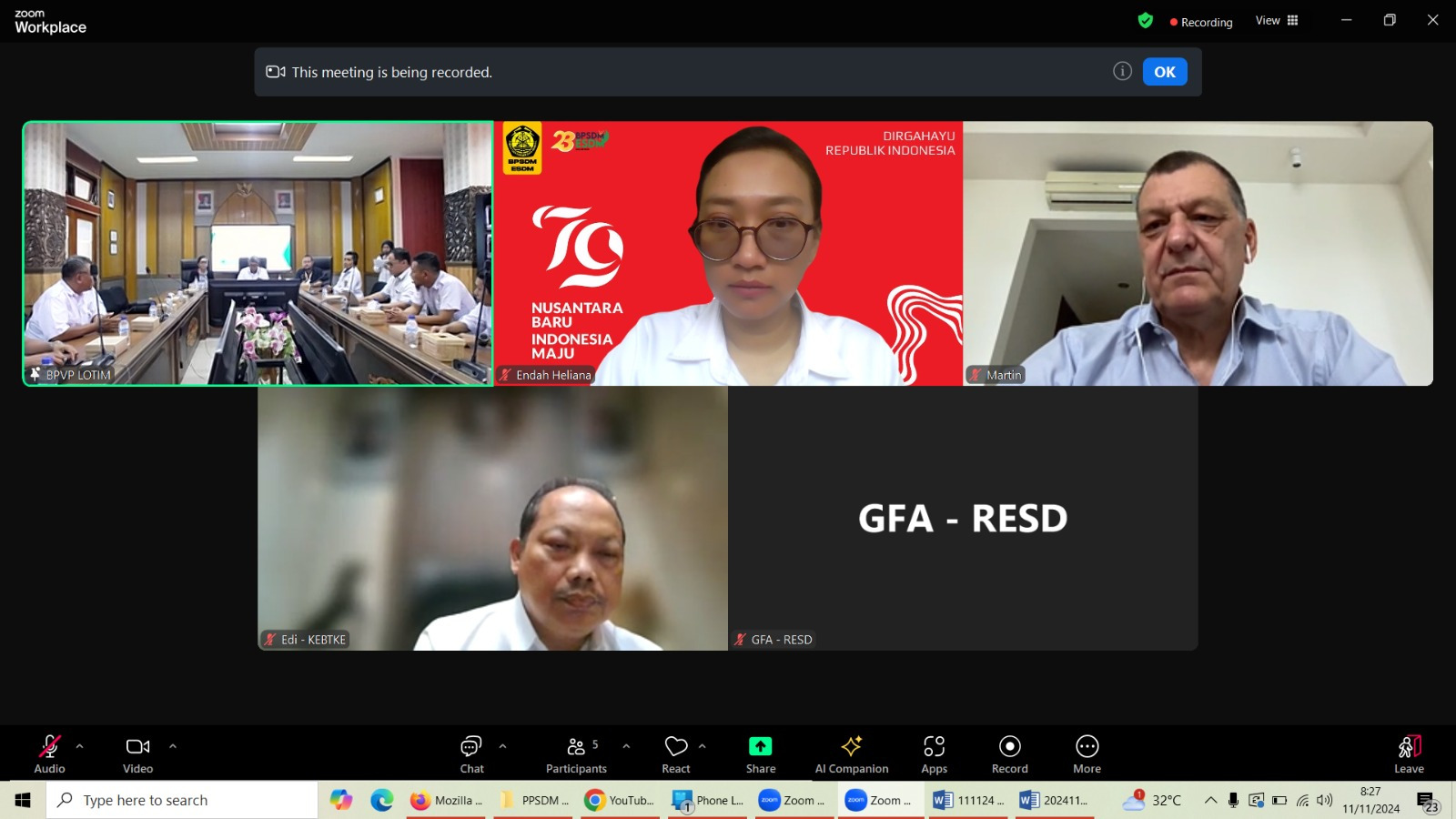
Task: Open the Participants list
Action: point(576,753)
